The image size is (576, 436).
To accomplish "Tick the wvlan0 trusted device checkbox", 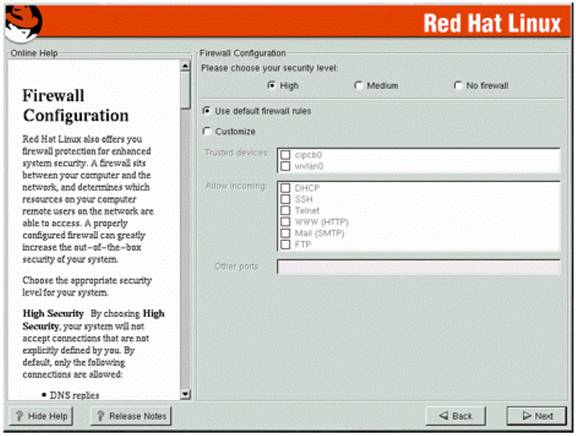I will point(285,166).
